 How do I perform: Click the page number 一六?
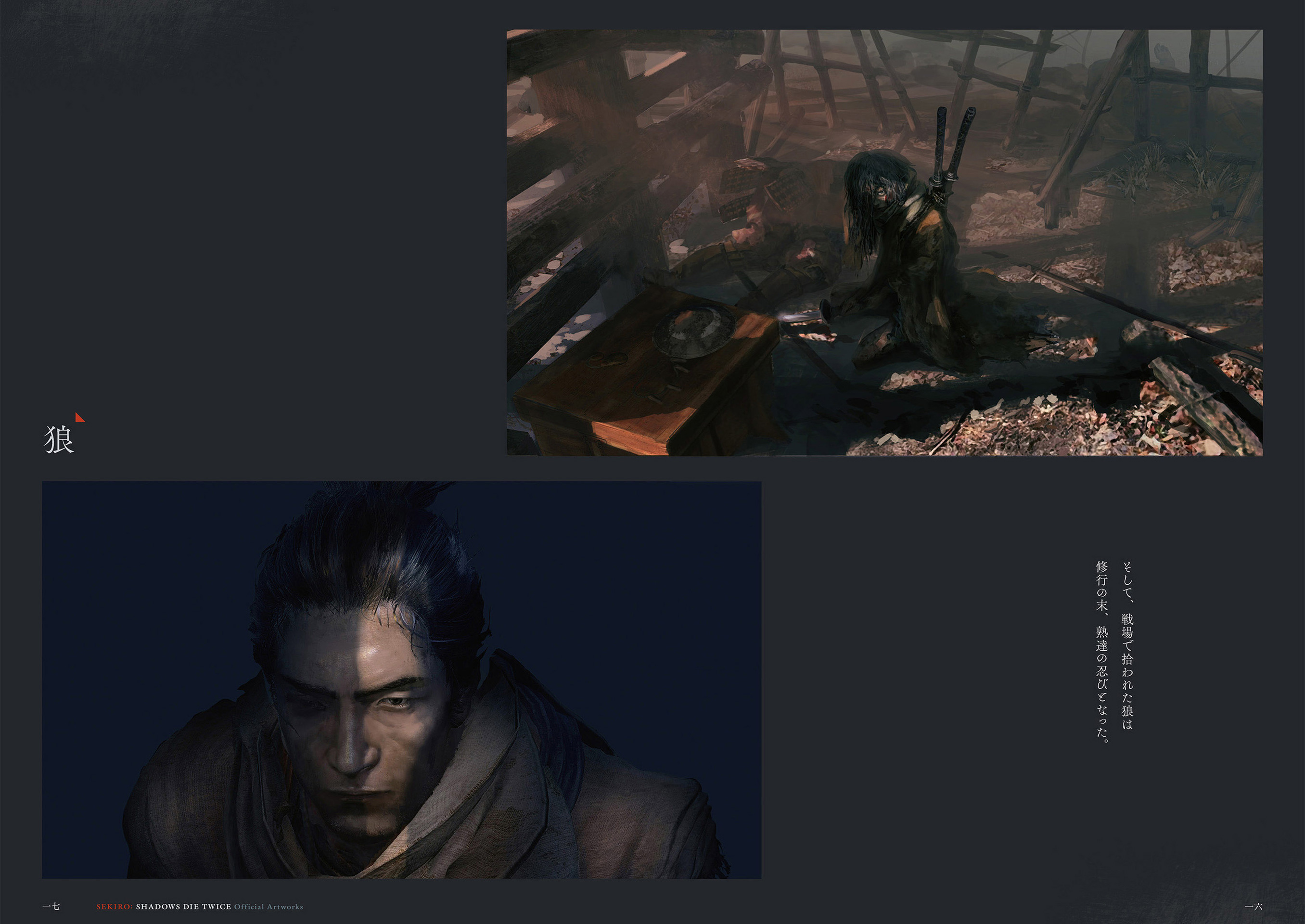(1254, 906)
